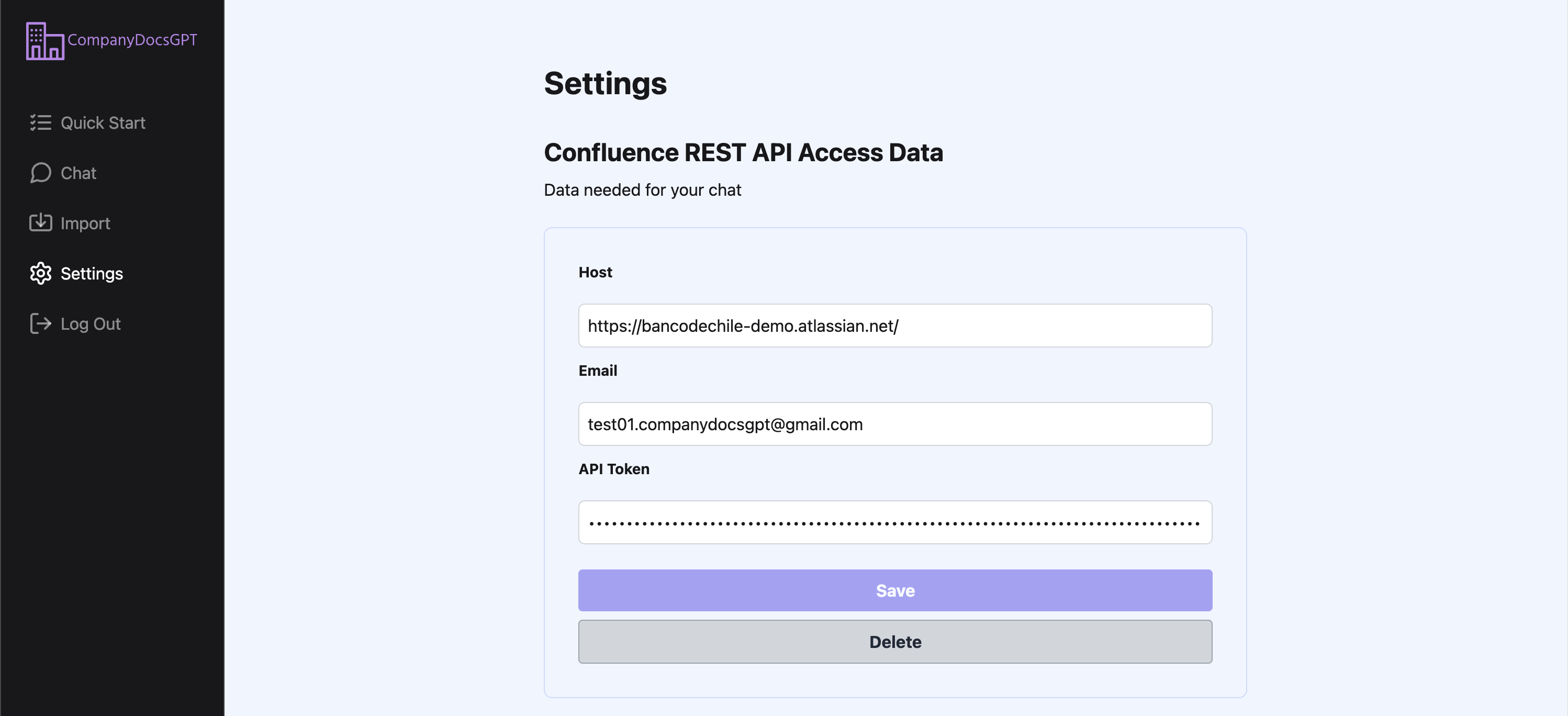Click the Log Out arrow icon

(x=40, y=323)
